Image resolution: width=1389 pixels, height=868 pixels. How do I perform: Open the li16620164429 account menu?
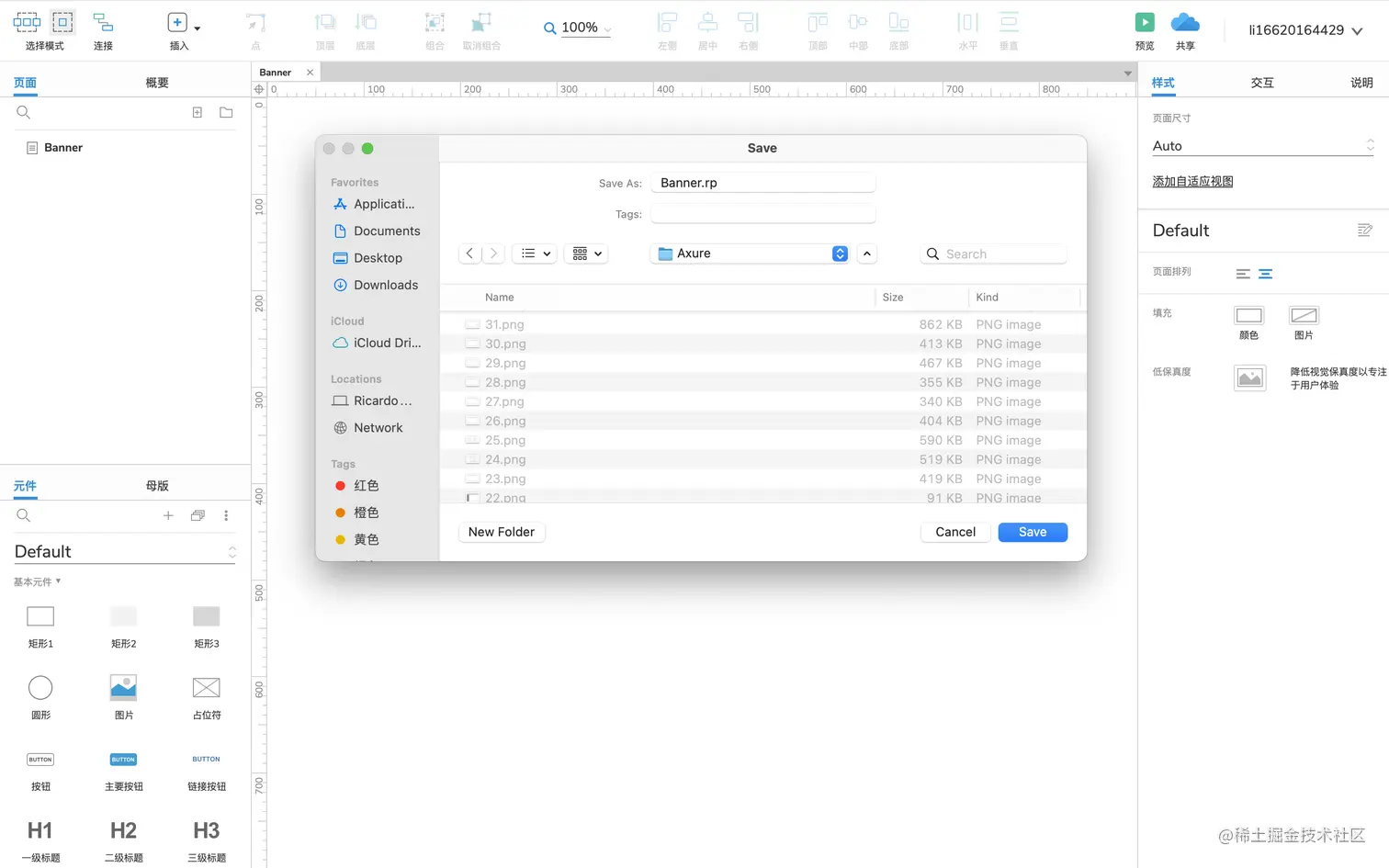click(1304, 30)
